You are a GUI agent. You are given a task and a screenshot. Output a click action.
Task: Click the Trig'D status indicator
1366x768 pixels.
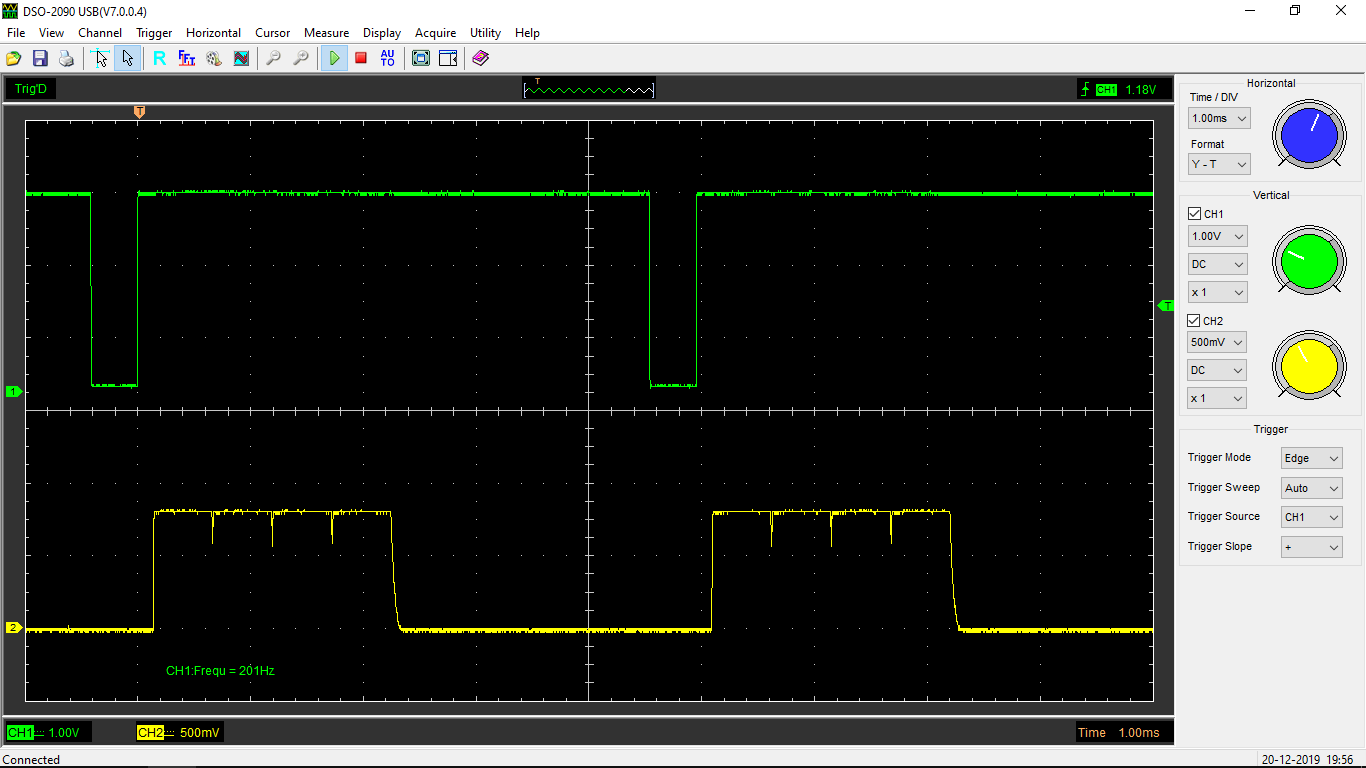pos(31,89)
